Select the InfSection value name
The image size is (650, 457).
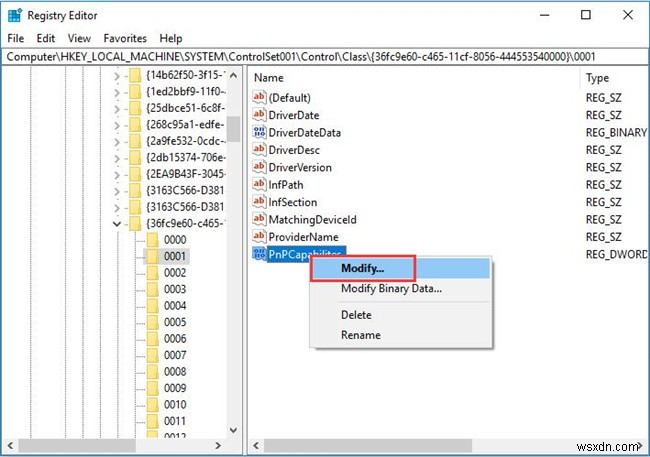coord(293,202)
